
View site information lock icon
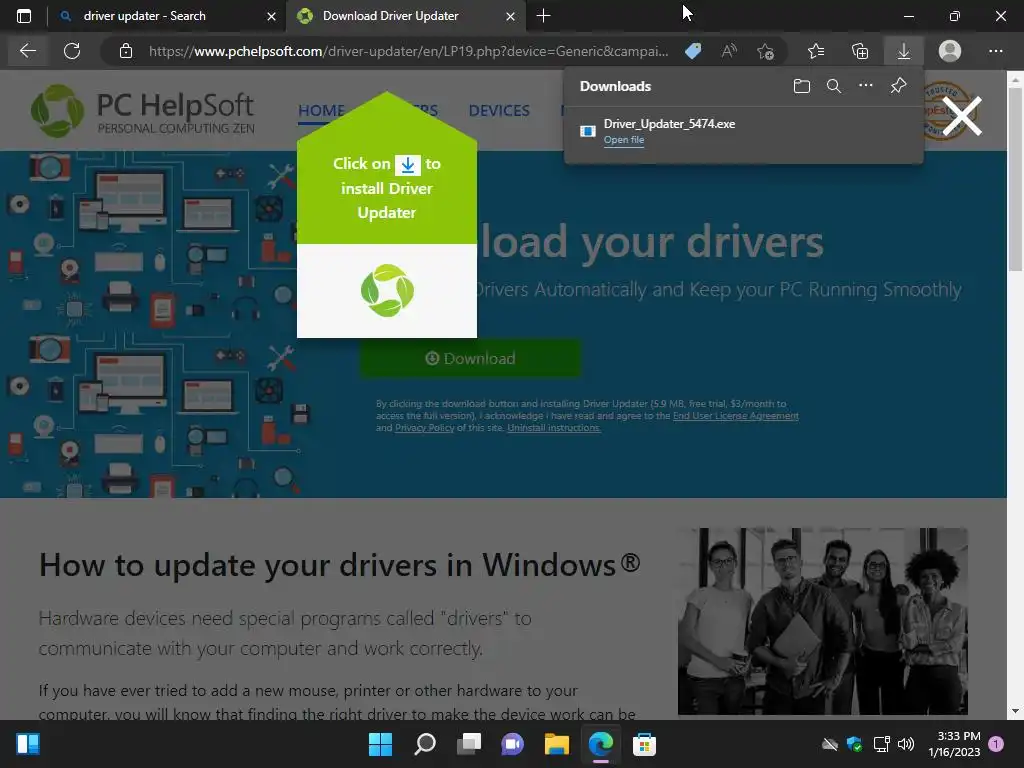click(x=126, y=51)
